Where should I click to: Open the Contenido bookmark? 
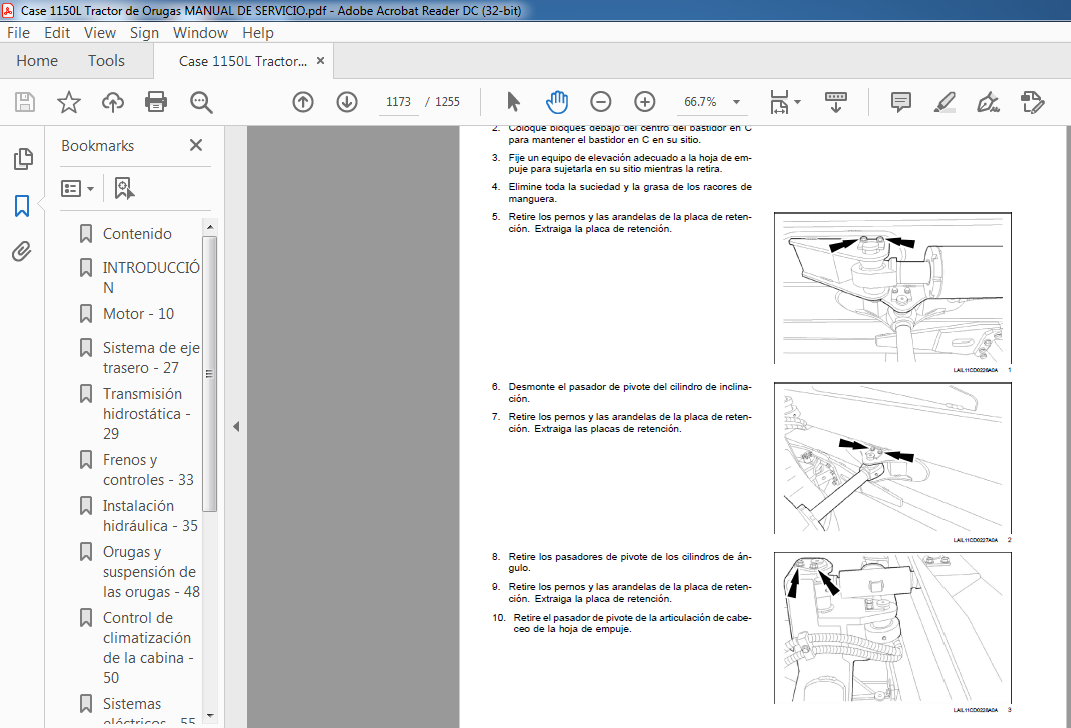pos(137,234)
